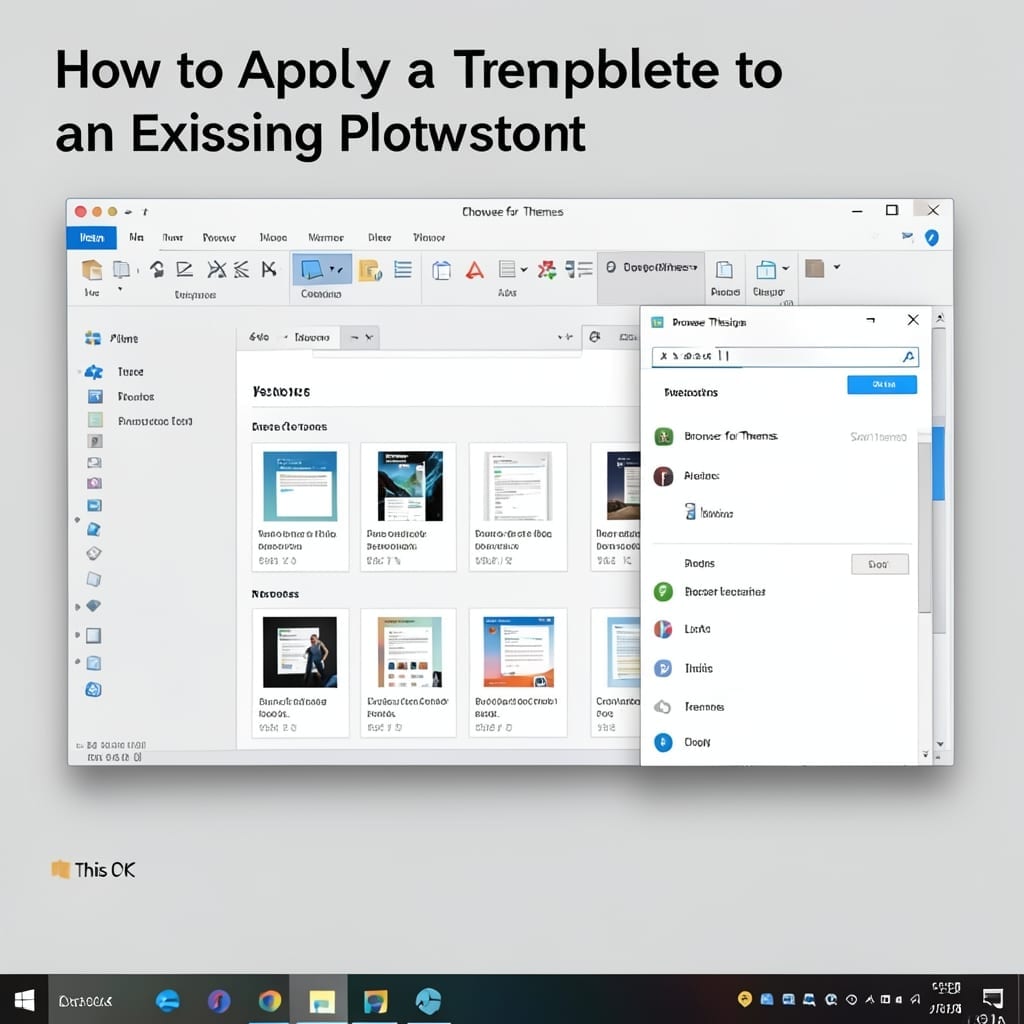The image size is (1024, 1024).
Task: Click the refresh icon right of the breadcrumb bar
Action: 594,337
